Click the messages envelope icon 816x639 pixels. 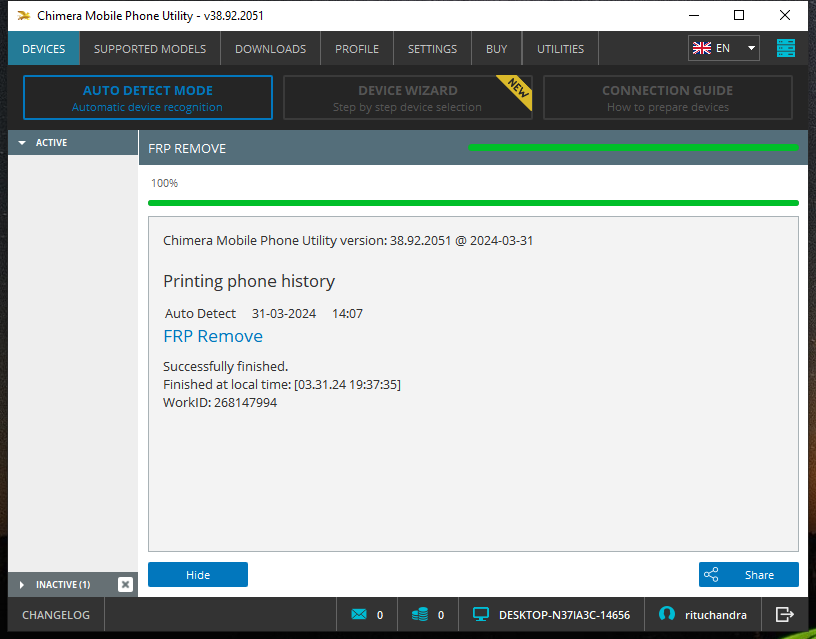click(359, 615)
